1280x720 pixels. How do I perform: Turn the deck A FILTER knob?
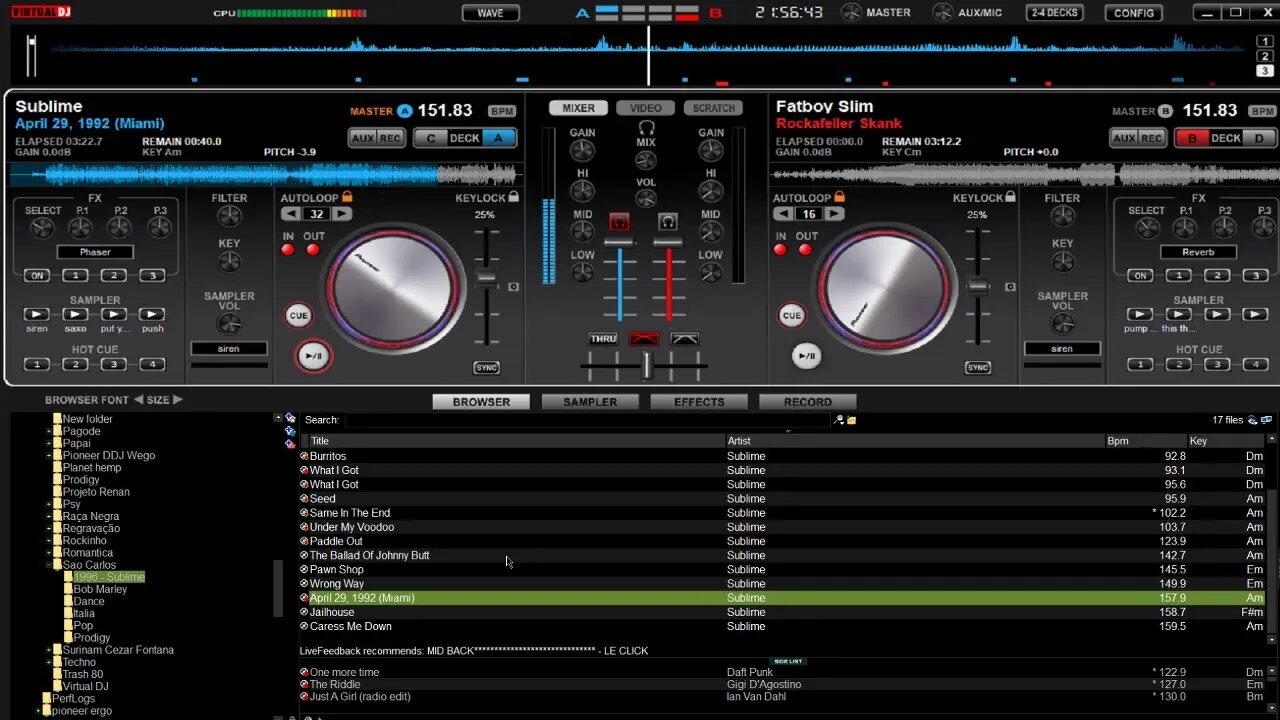click(x=229, y=216)
